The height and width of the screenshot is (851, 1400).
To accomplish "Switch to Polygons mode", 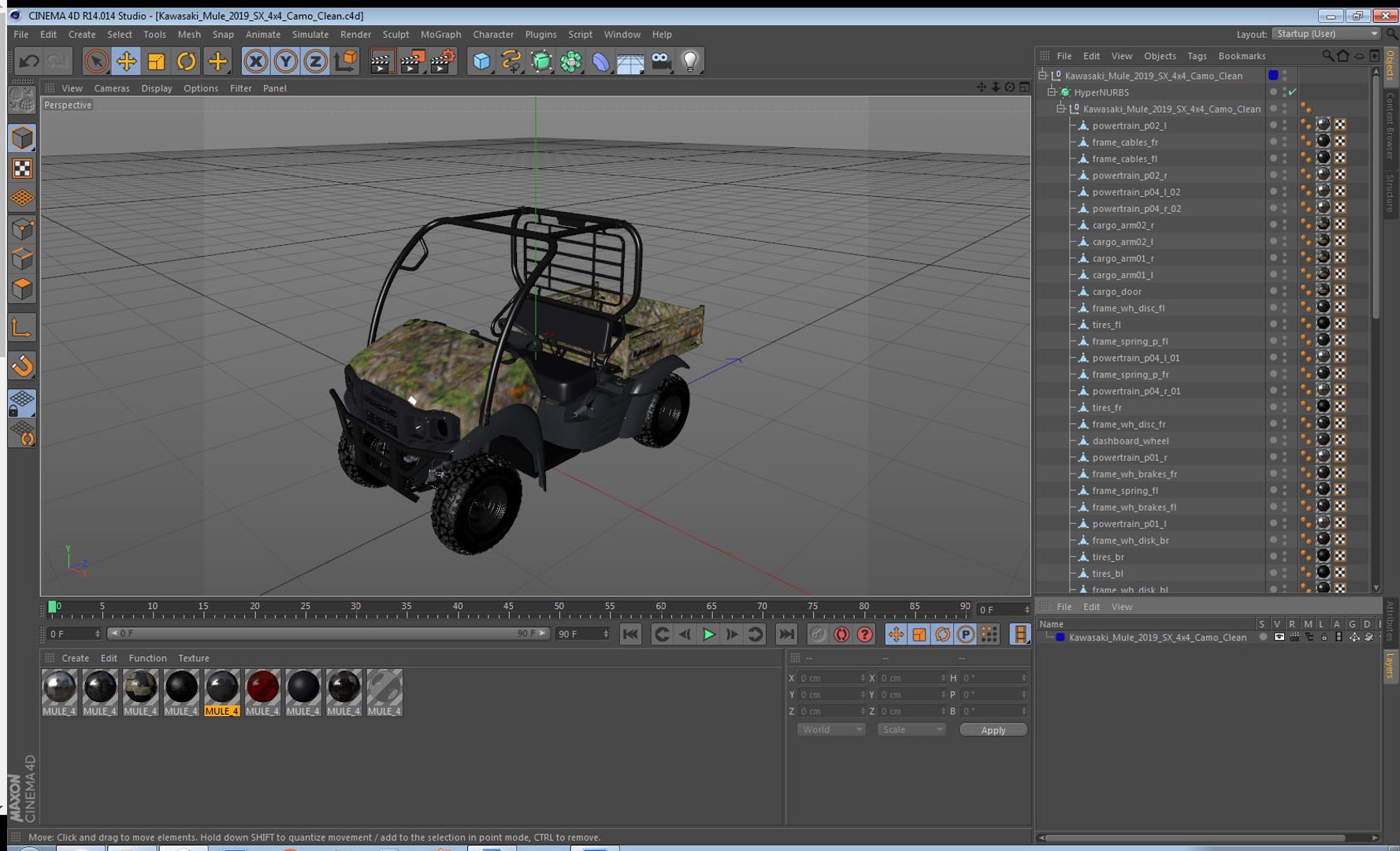I will (22, 288).
